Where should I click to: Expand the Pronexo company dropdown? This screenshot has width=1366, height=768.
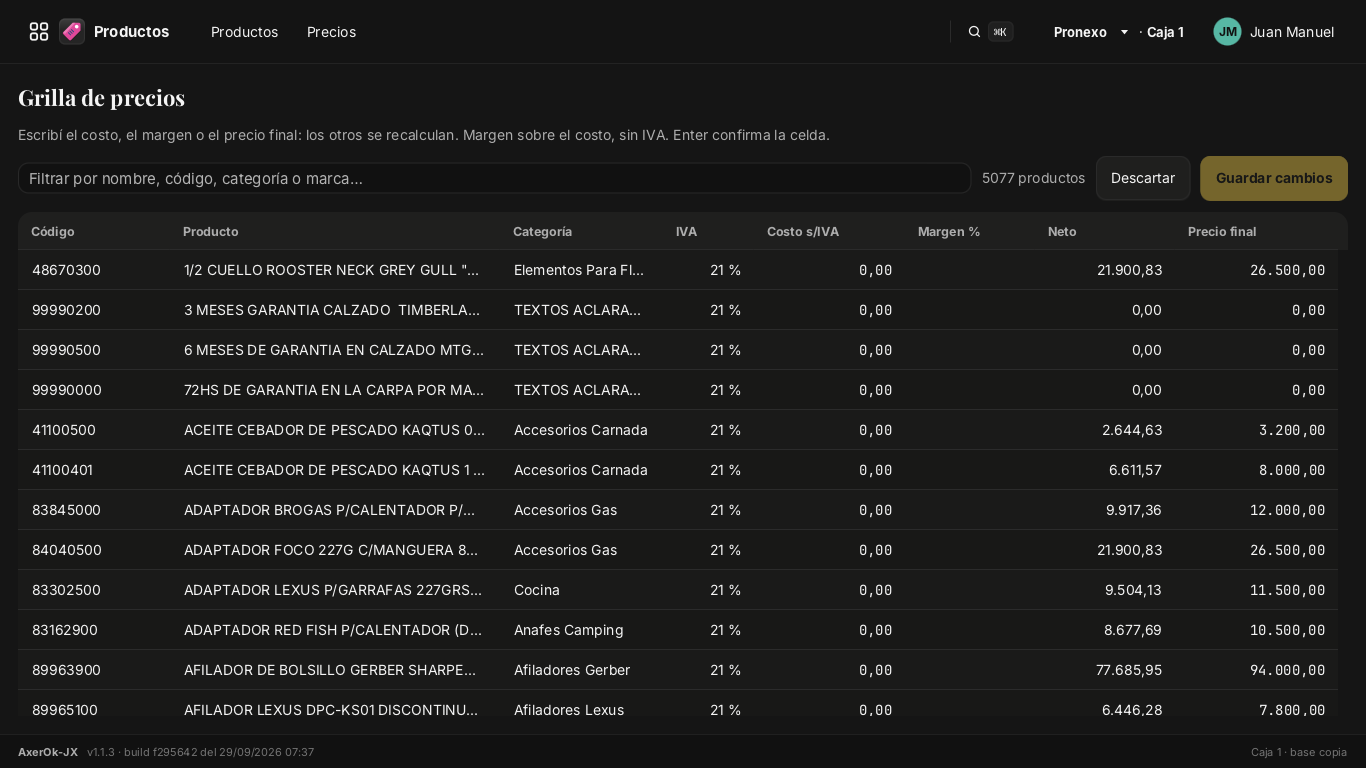(1091, 32)
